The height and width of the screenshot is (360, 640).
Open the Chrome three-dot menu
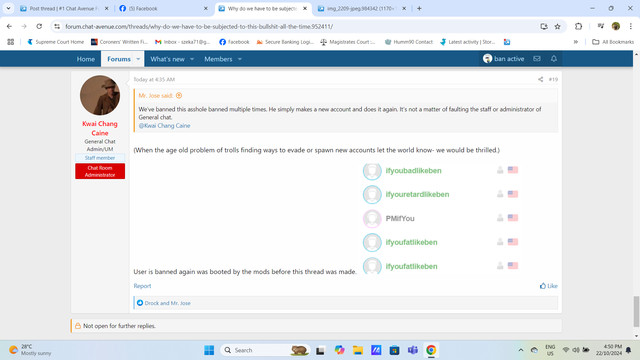[x=631, y=26]
